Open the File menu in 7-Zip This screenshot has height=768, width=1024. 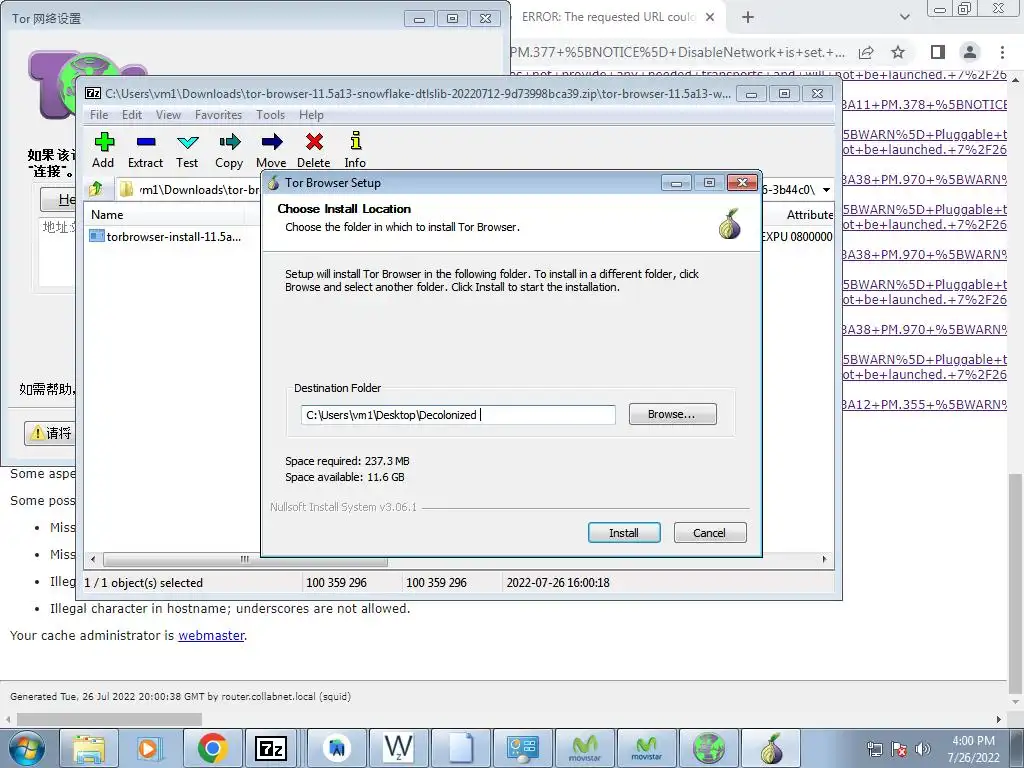point(99,115)
